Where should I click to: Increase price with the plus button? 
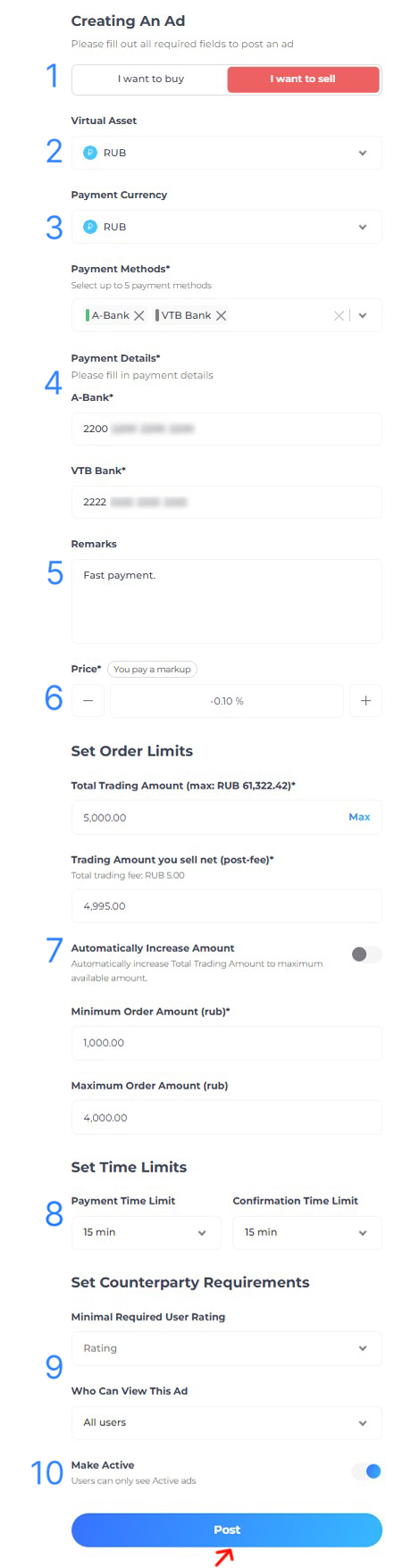pos(365,701)
